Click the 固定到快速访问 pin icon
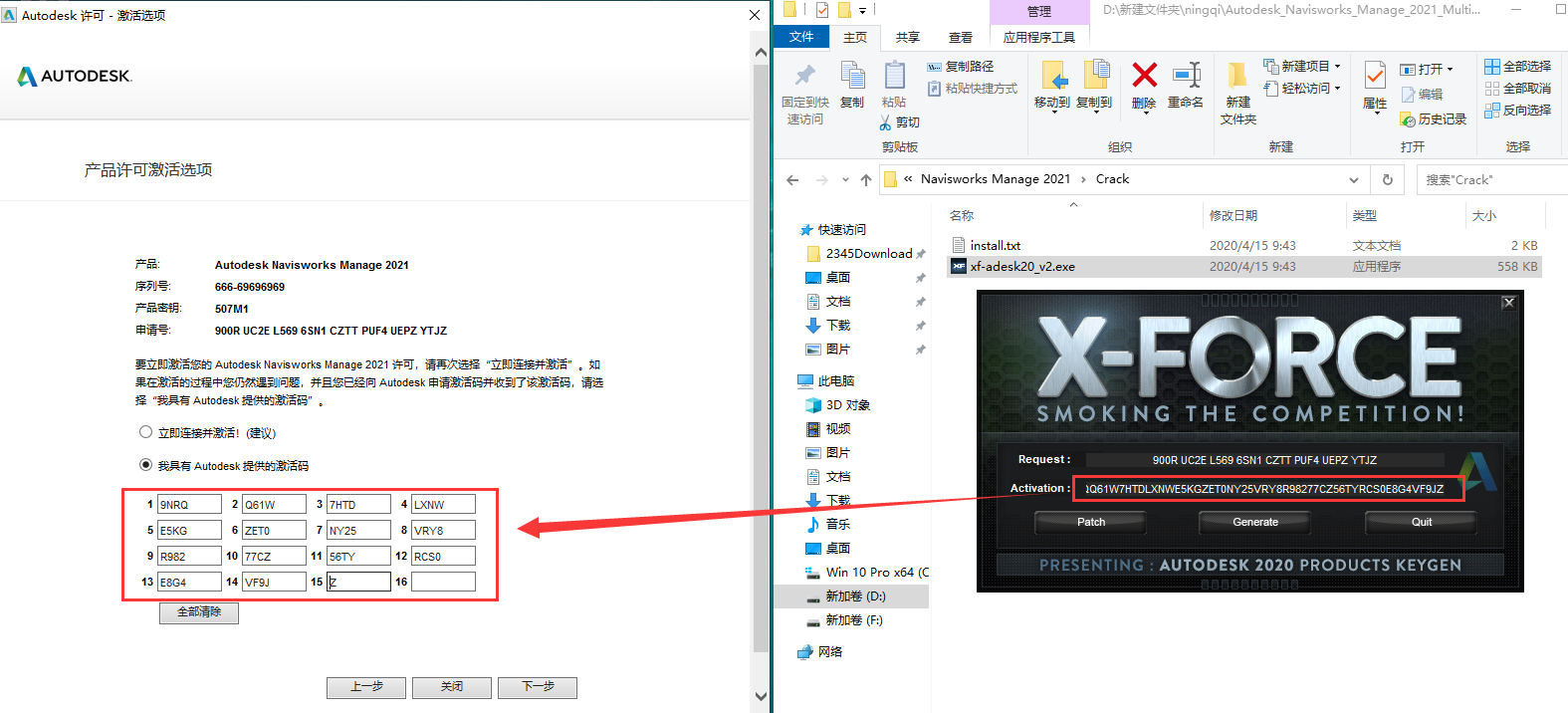This screenshot has width=1568, height=713. [x=804, y=77]
